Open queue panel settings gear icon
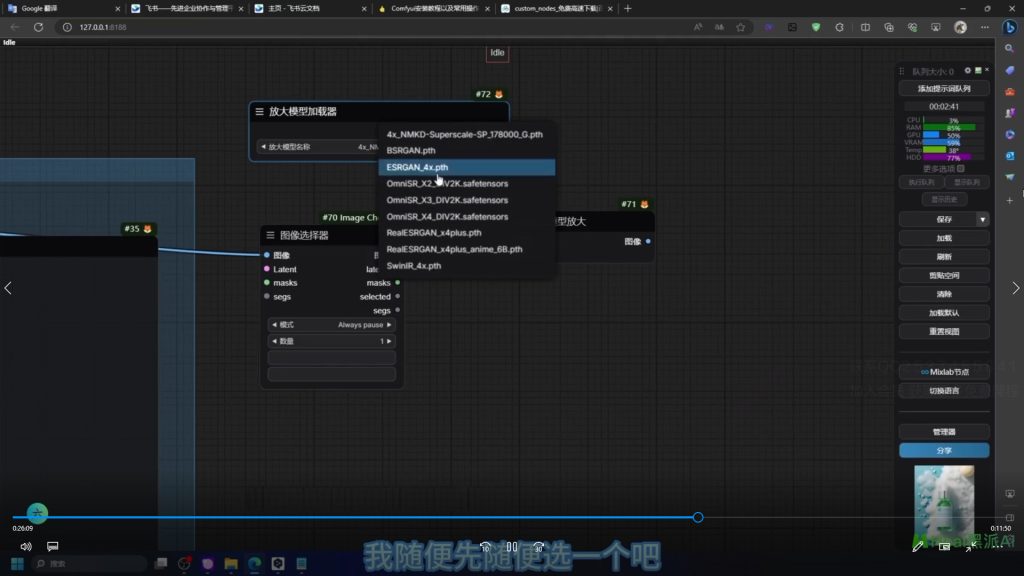 coord(967,71)
